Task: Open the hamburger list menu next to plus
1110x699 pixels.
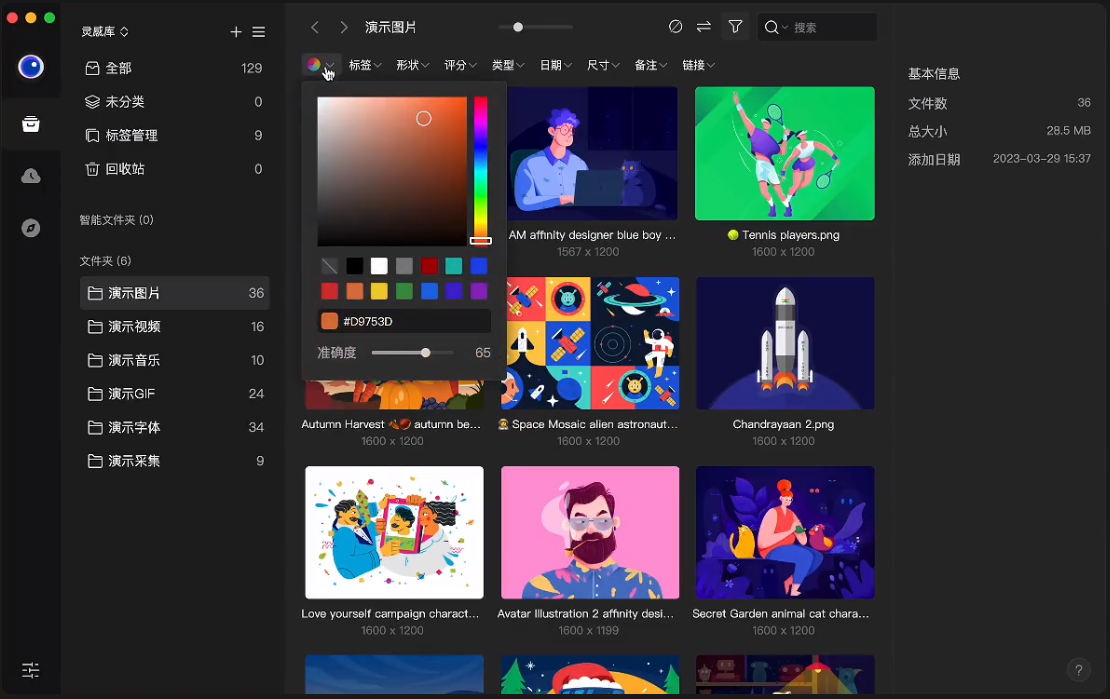Action: (x=259, y=32)
